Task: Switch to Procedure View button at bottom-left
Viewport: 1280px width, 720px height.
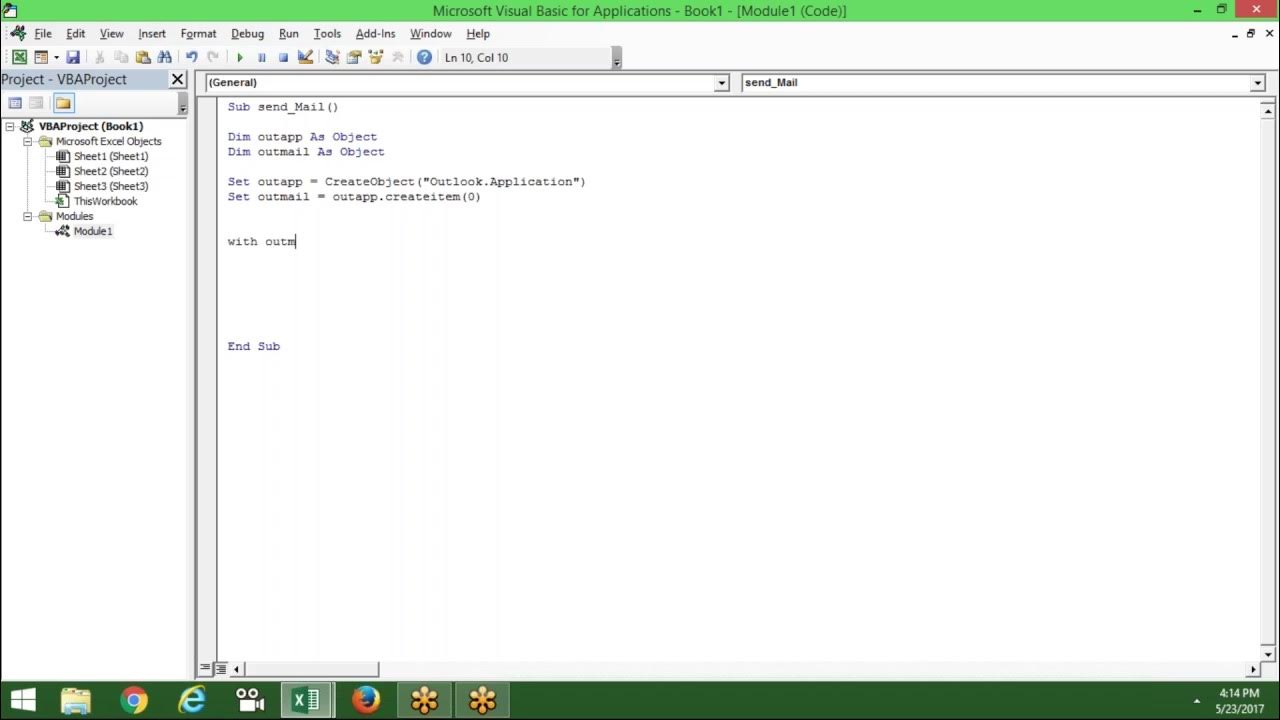Action: pyautogui.click(x=205, y=669)
